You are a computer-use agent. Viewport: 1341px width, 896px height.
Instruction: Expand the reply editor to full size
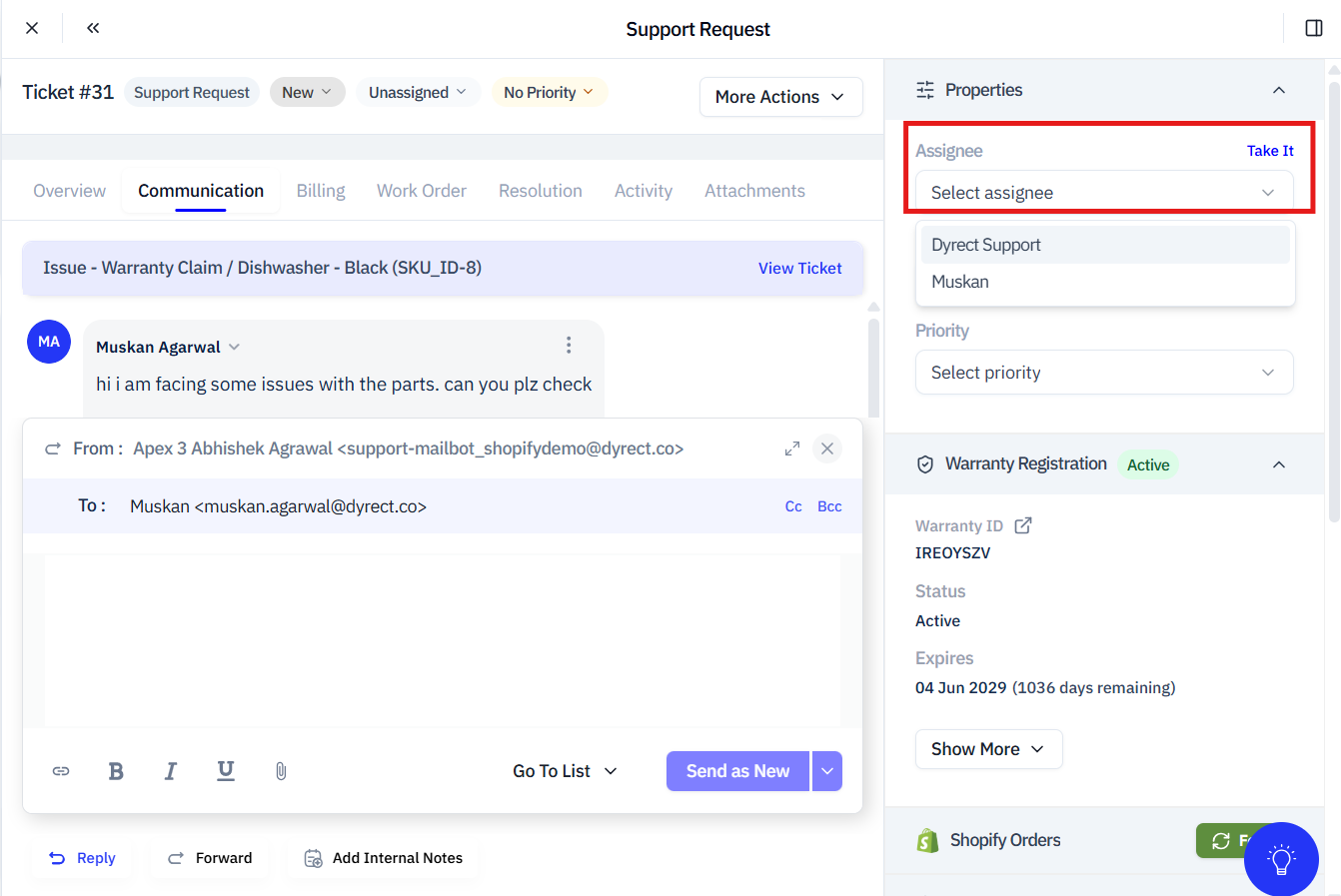tap(792, 448)
